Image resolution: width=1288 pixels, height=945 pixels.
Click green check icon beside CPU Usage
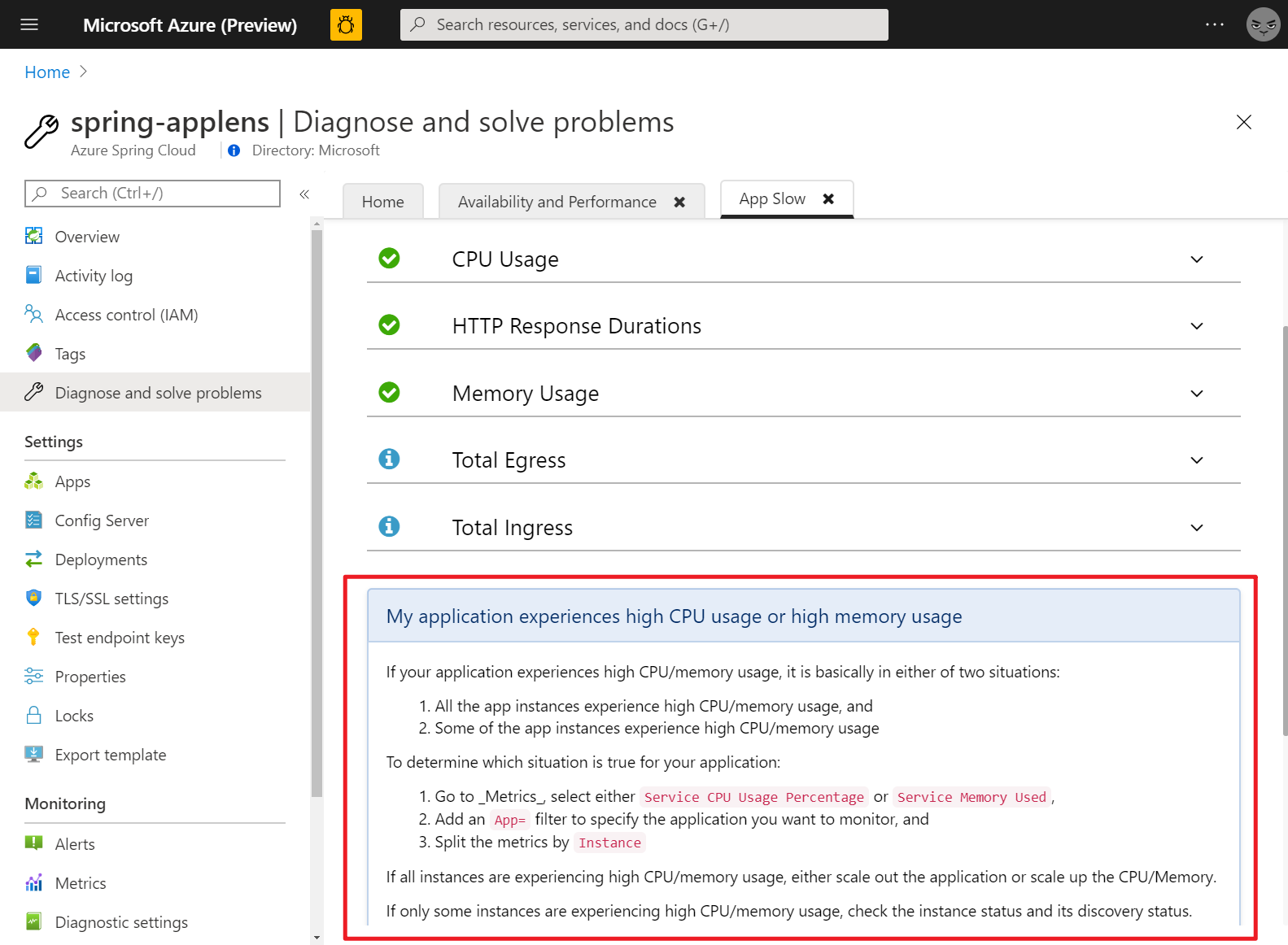pyautogui.click(x=389, y=258)
